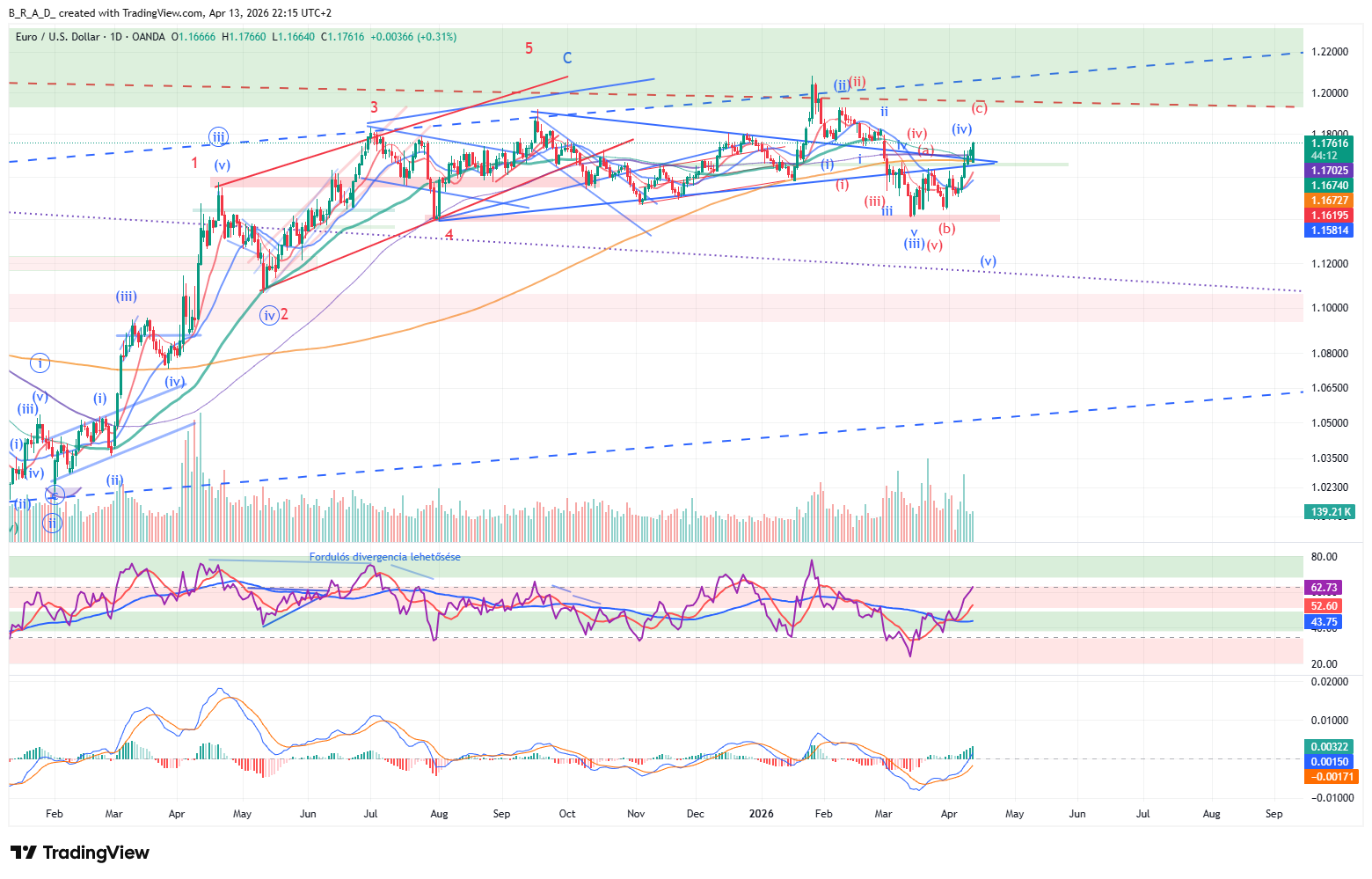Image resolution: width=1372 pixels, height=879 pixels.
Task: Select the current price label 1.17616
Action: tap(1329, 143)
